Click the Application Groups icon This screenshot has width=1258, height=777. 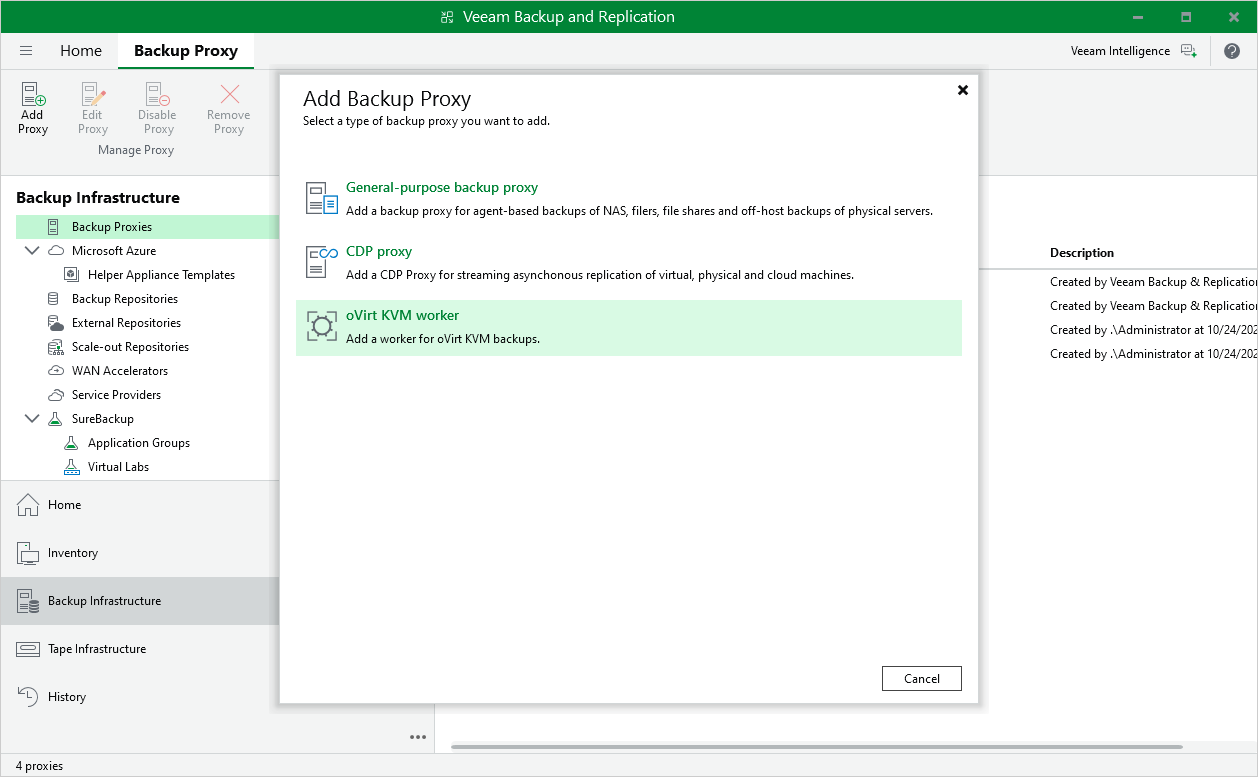pos(71,443)
